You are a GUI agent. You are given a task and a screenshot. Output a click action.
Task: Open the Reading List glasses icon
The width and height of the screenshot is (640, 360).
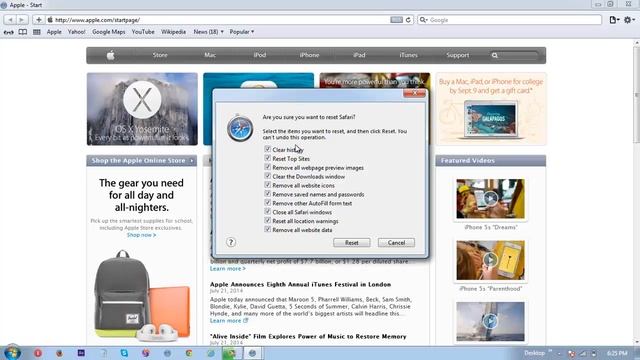click(x=9, y=32)
